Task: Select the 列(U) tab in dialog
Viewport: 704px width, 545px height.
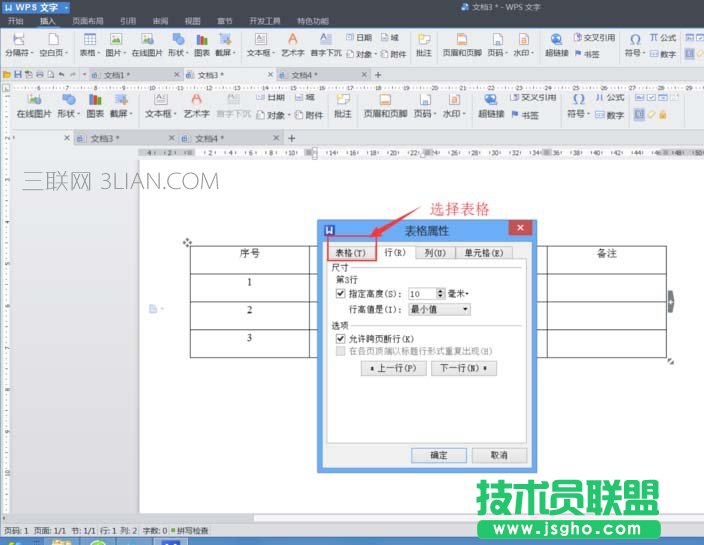Action: pos(435,253)
